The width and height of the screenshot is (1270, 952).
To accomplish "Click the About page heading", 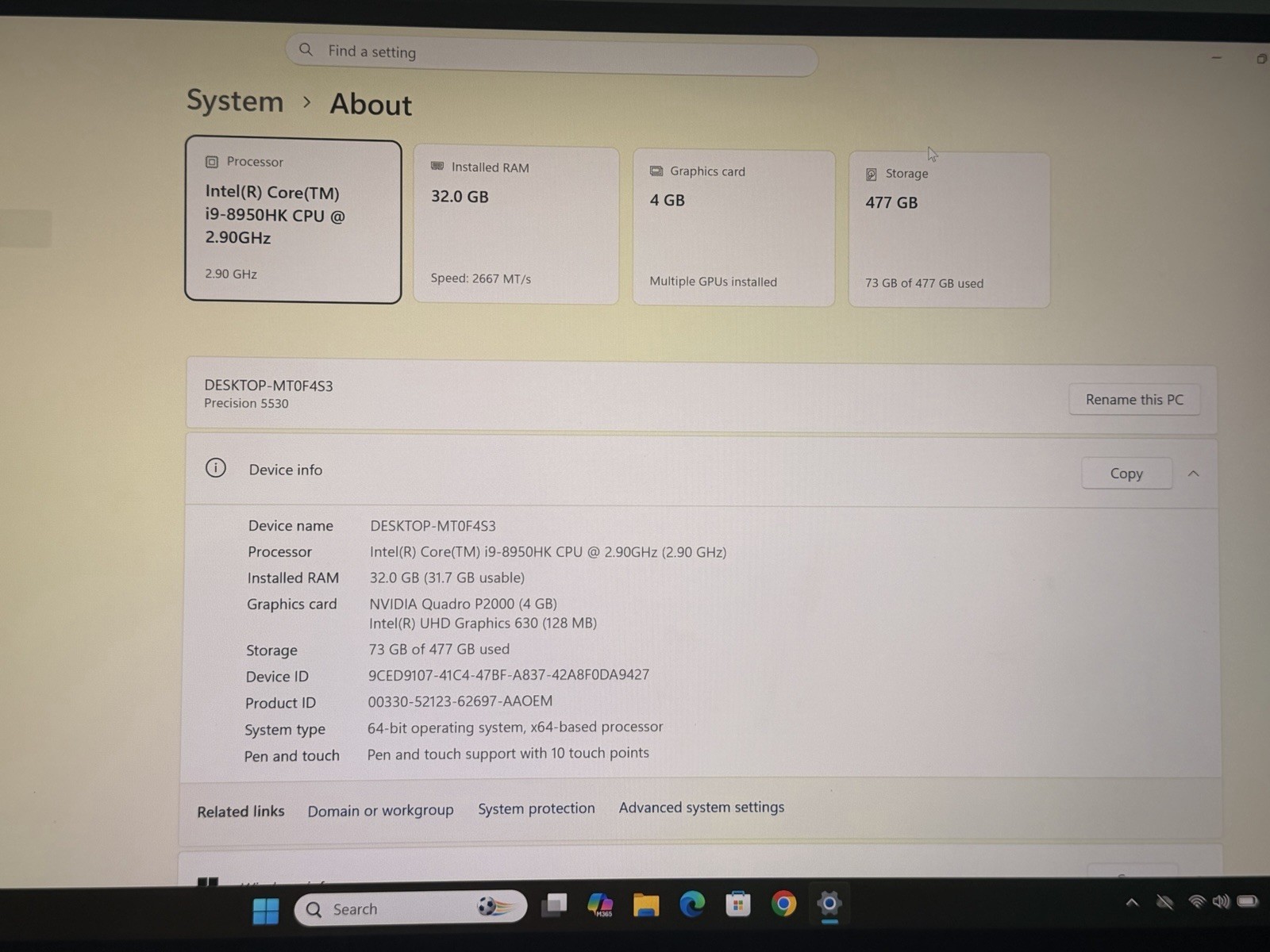I will tap(371, 104).
